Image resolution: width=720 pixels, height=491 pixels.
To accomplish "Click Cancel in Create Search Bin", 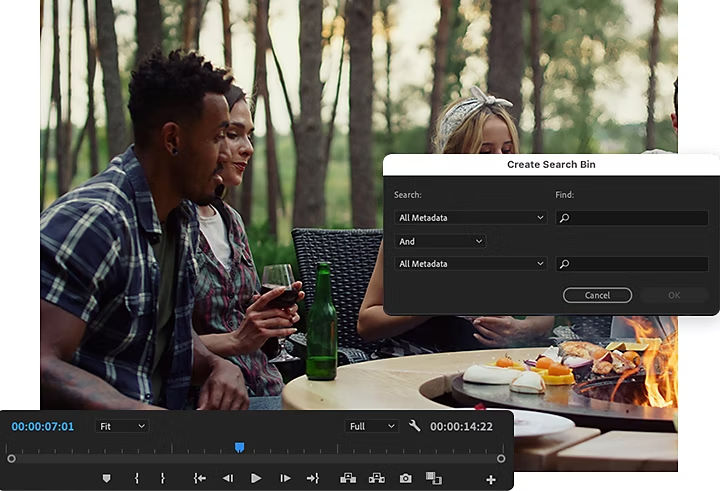I will (x=597, y=295).
